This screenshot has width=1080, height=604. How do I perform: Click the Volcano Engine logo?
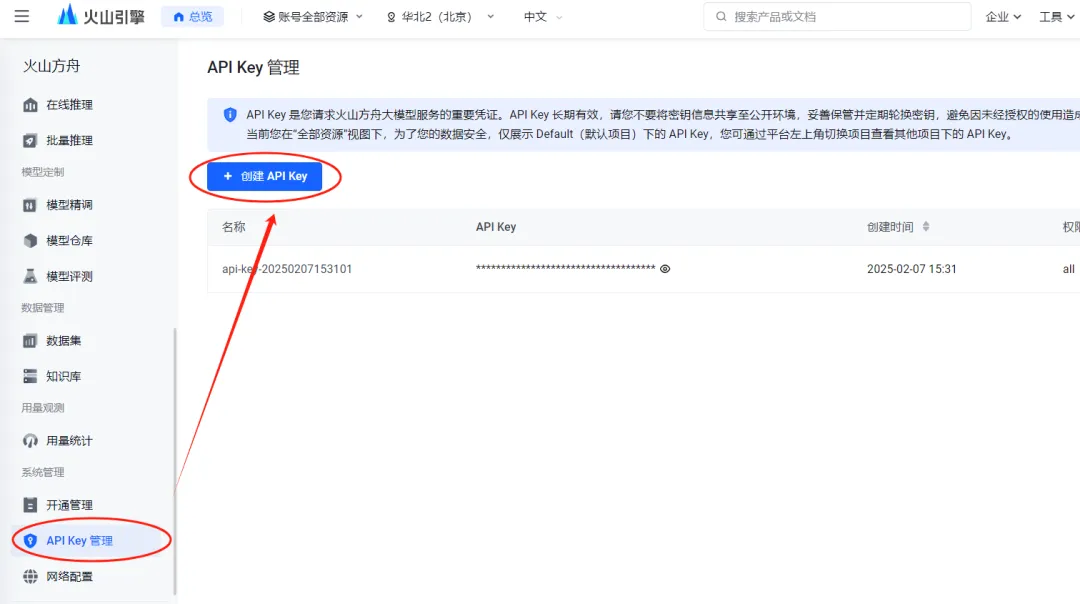101,16
